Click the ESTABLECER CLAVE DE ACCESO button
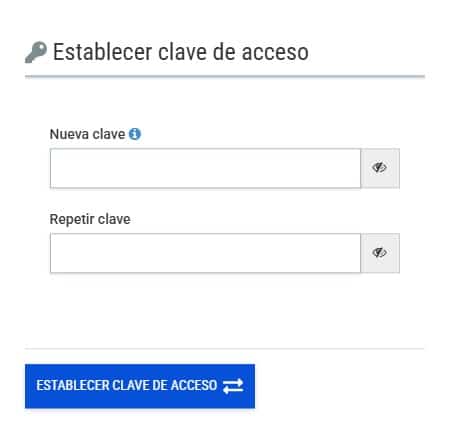 coord(140,386)
